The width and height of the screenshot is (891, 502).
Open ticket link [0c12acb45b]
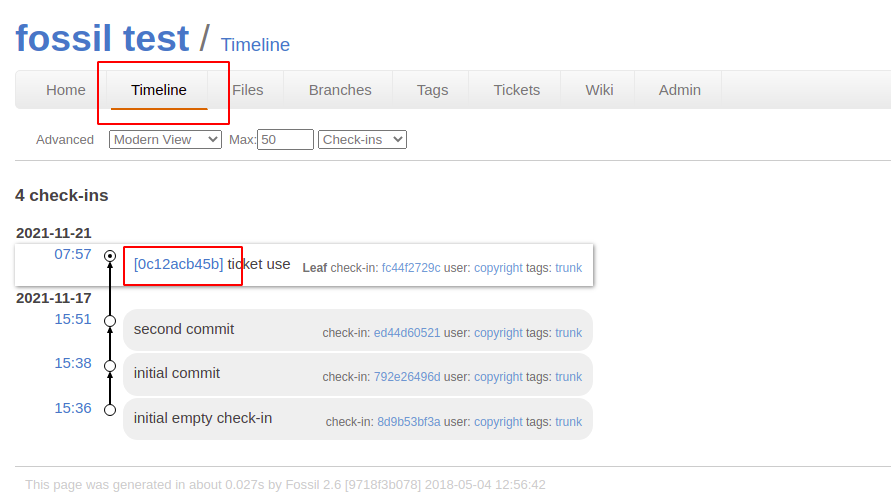(178, 264)
